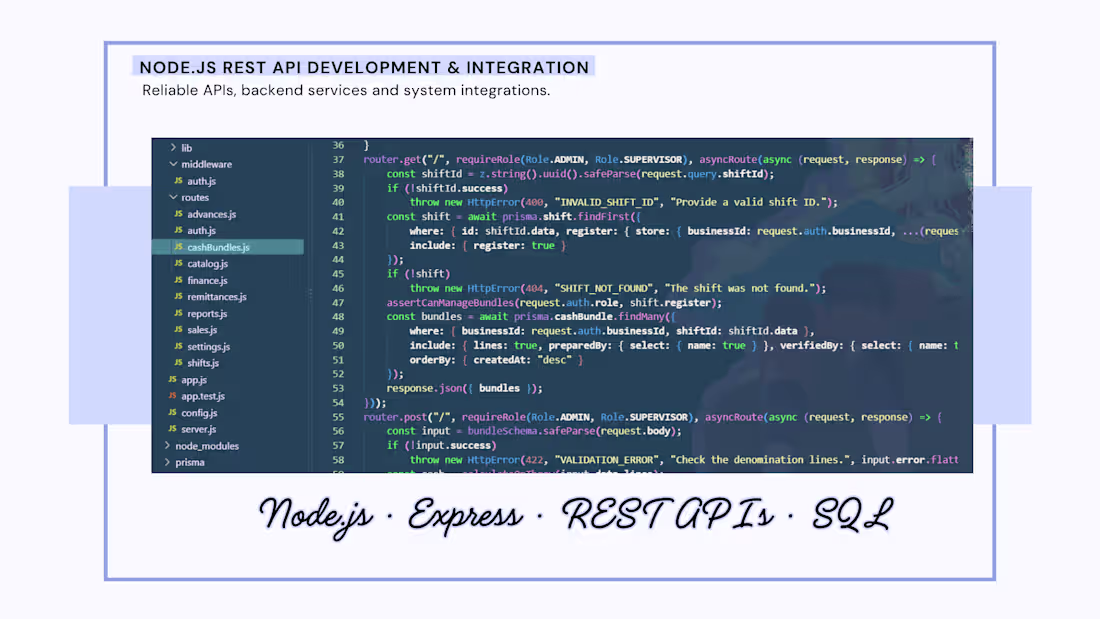Open remittances.js file
The image size is (1100, 619).
217,297
